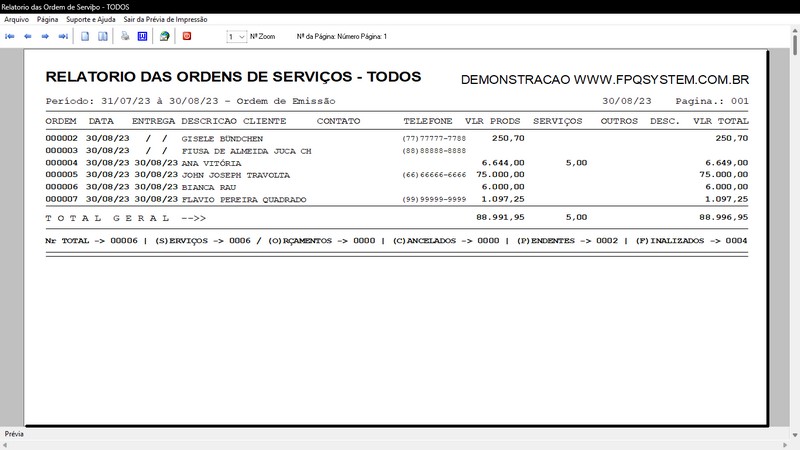Click phone (88)88888-8888
800x450 pixels.
(434, 151)
